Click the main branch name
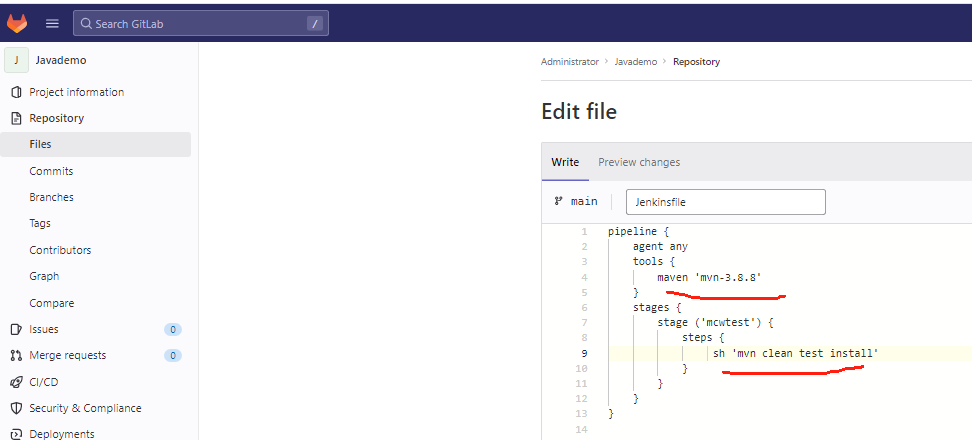Image resolution: width=972 pixels, height=440 pixels. [584, 201]
